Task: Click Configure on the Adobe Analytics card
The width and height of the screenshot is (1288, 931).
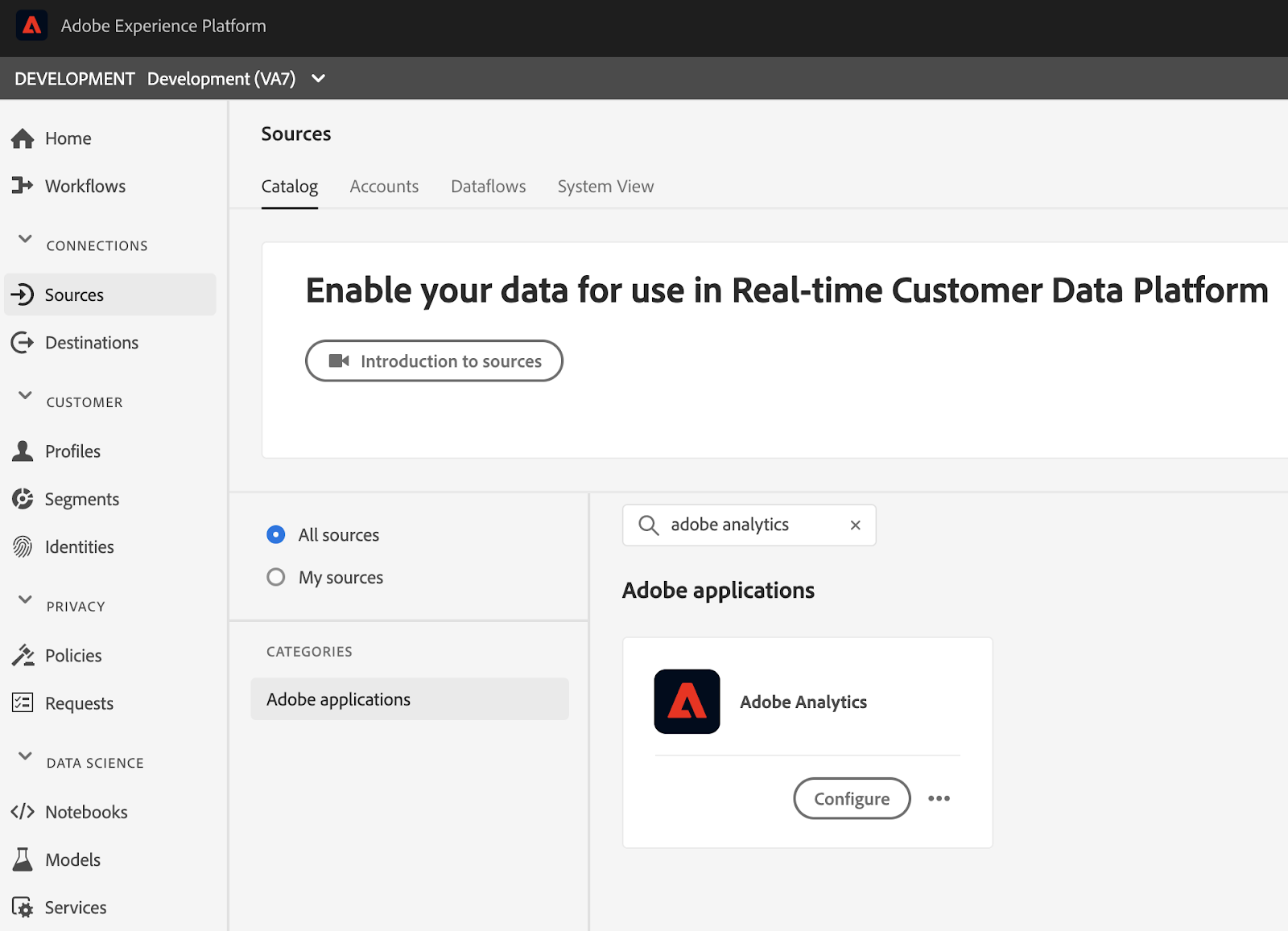Action: point(852,798)
